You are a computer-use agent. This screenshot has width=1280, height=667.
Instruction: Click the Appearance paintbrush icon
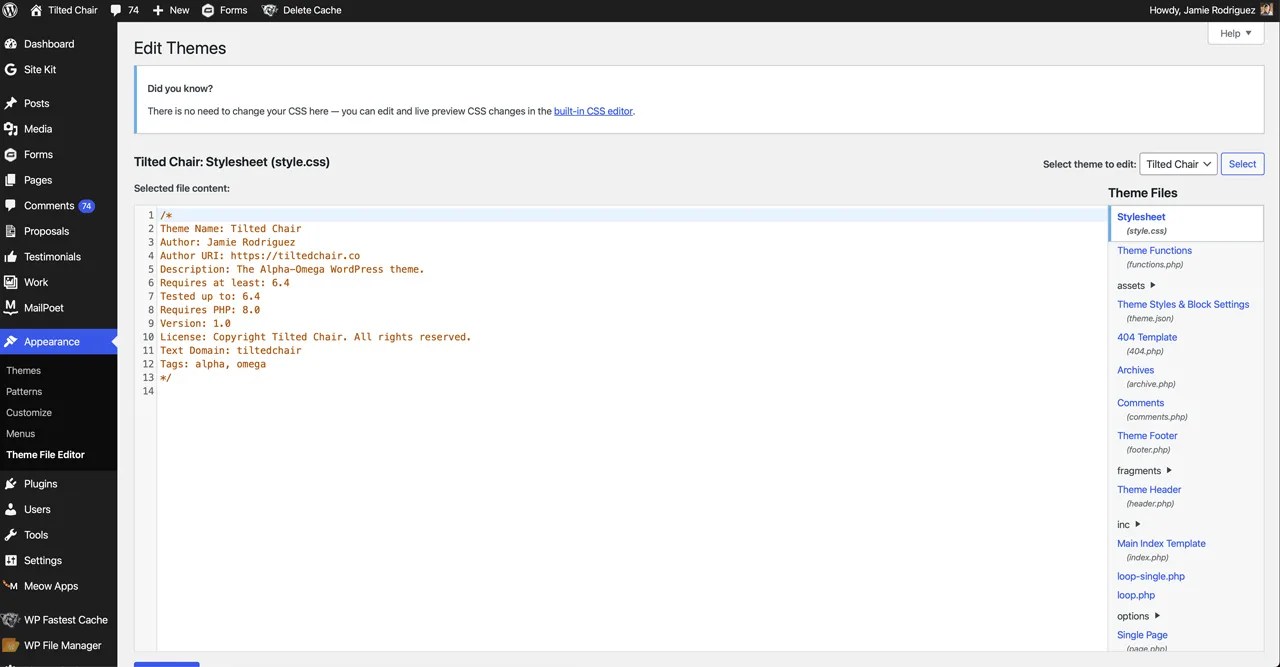(x=11, y=342)
